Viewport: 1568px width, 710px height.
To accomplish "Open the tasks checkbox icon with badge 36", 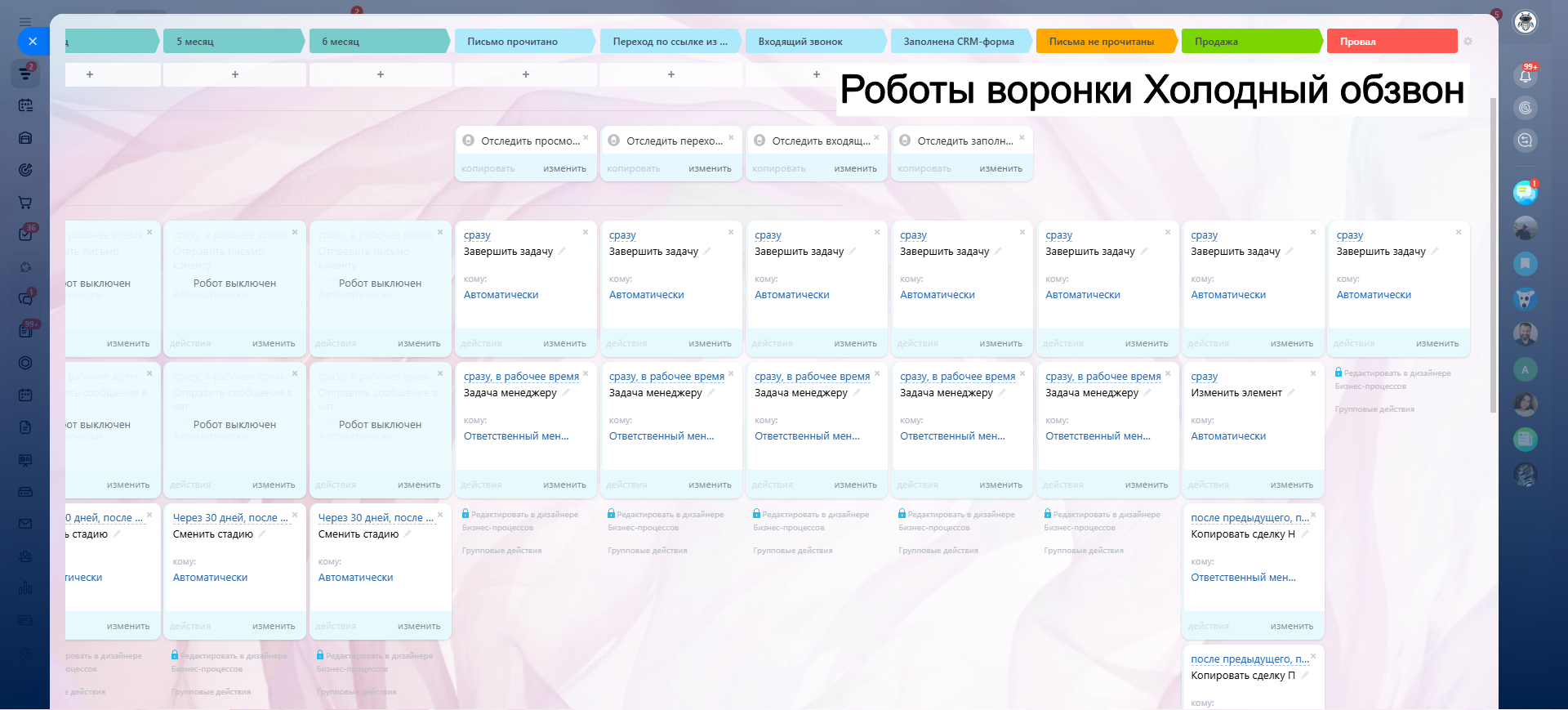I will coord(25,234).
